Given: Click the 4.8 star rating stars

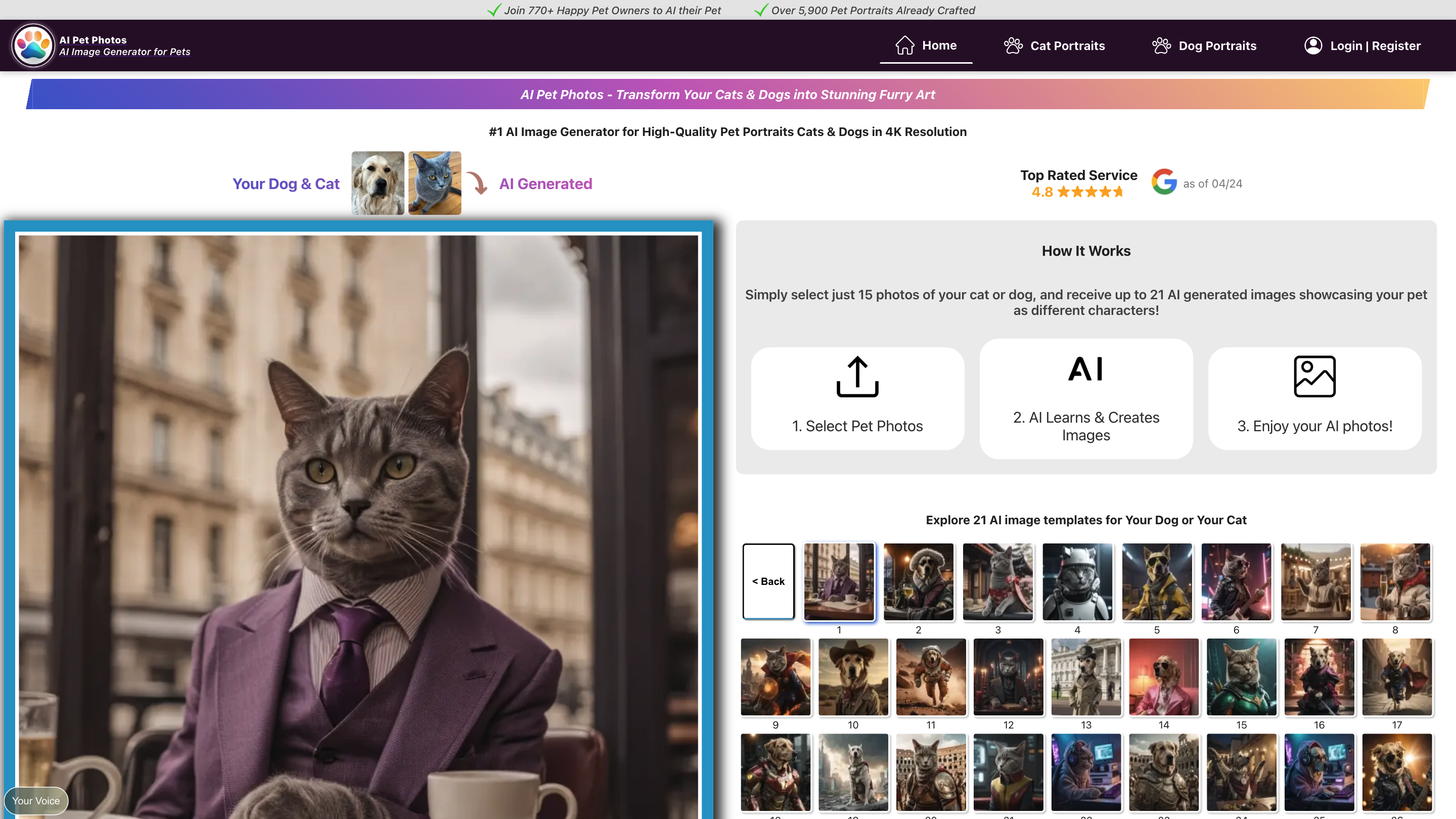Looking at the screenshot, I should (1091, 192).
